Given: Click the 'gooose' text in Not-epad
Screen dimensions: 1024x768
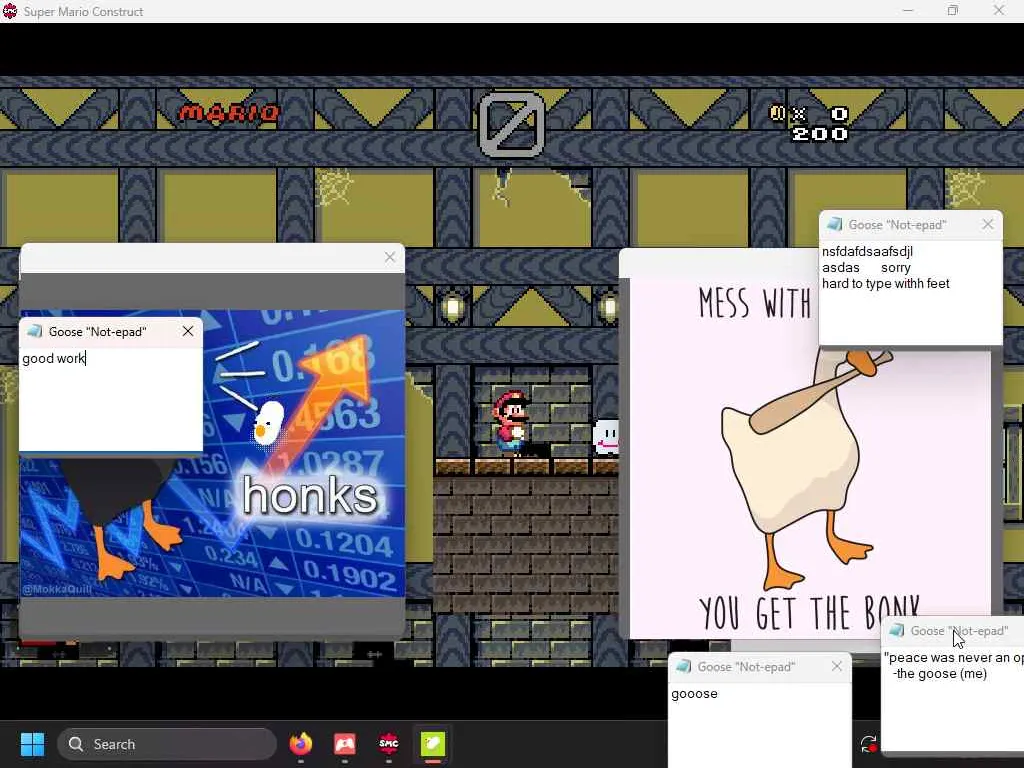Looking at the screenshot, I should tap(694, 694).
